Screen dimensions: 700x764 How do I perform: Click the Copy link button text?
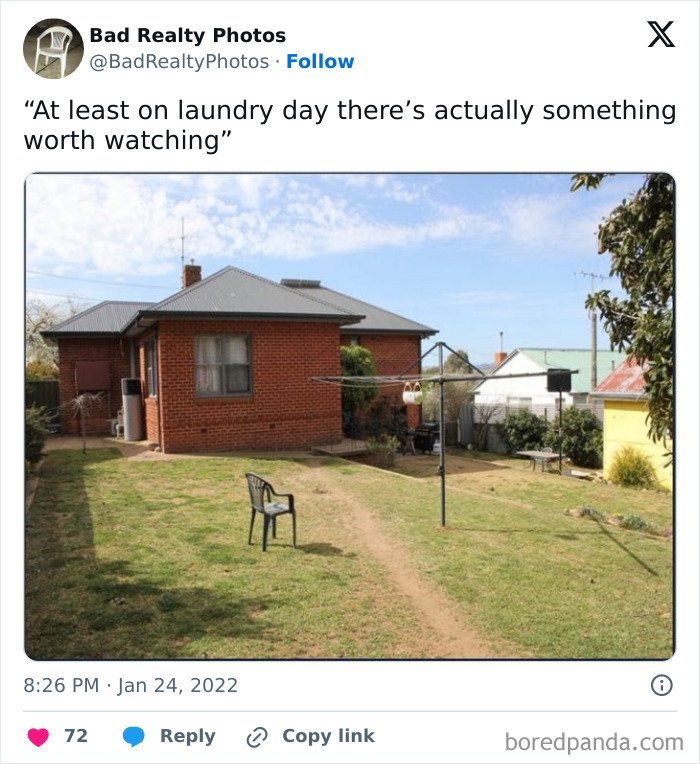tap(328, 736)
